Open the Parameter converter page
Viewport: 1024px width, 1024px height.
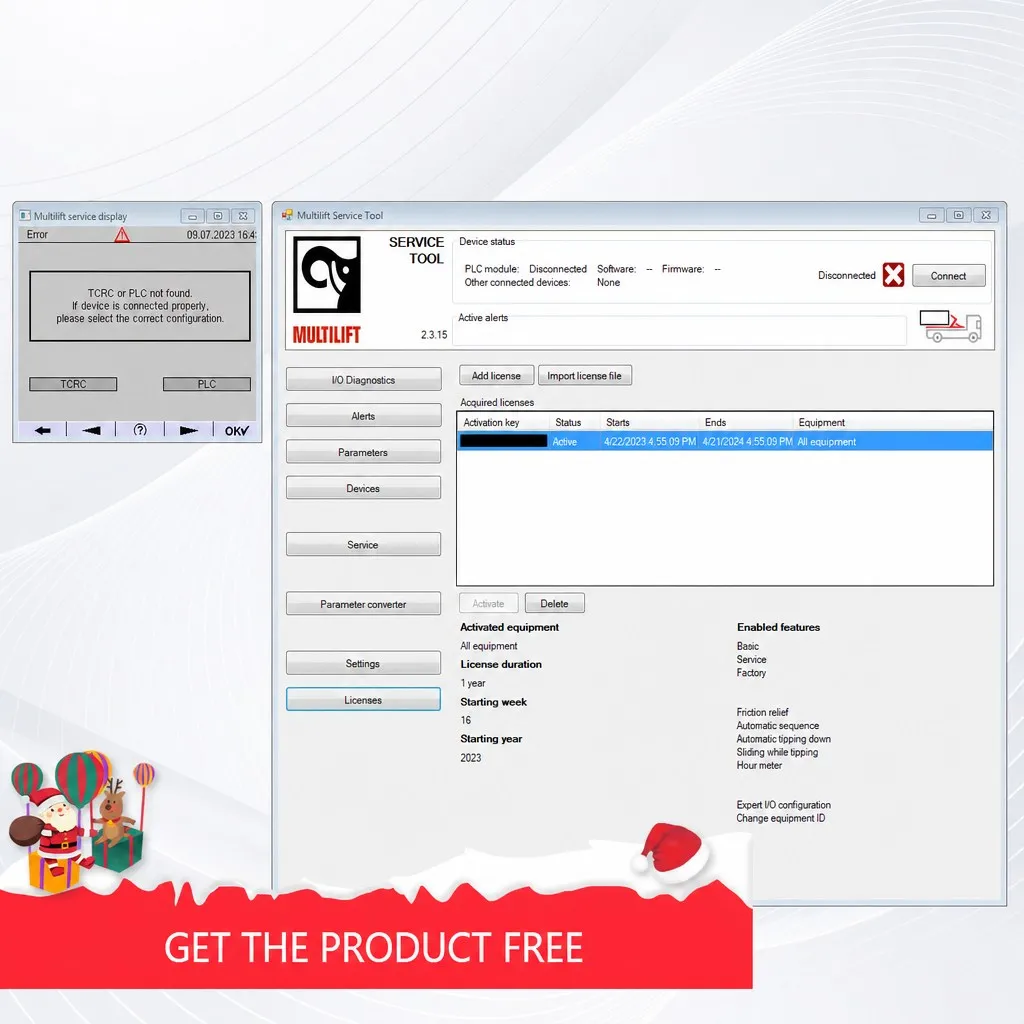click(x=363, y=603)
